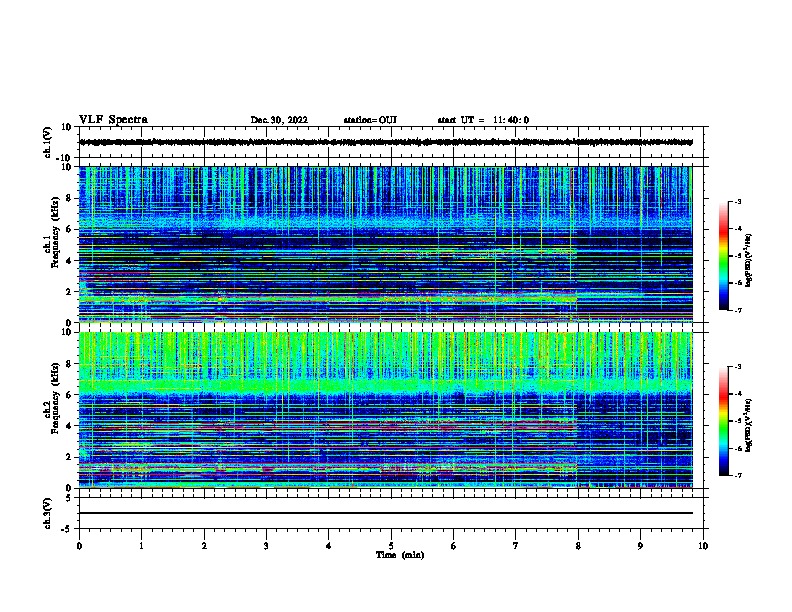The image size is (792, 612).
Task: Click the bright green 6–7 kHz band in ch.2
Action: [x=385, y=386]
